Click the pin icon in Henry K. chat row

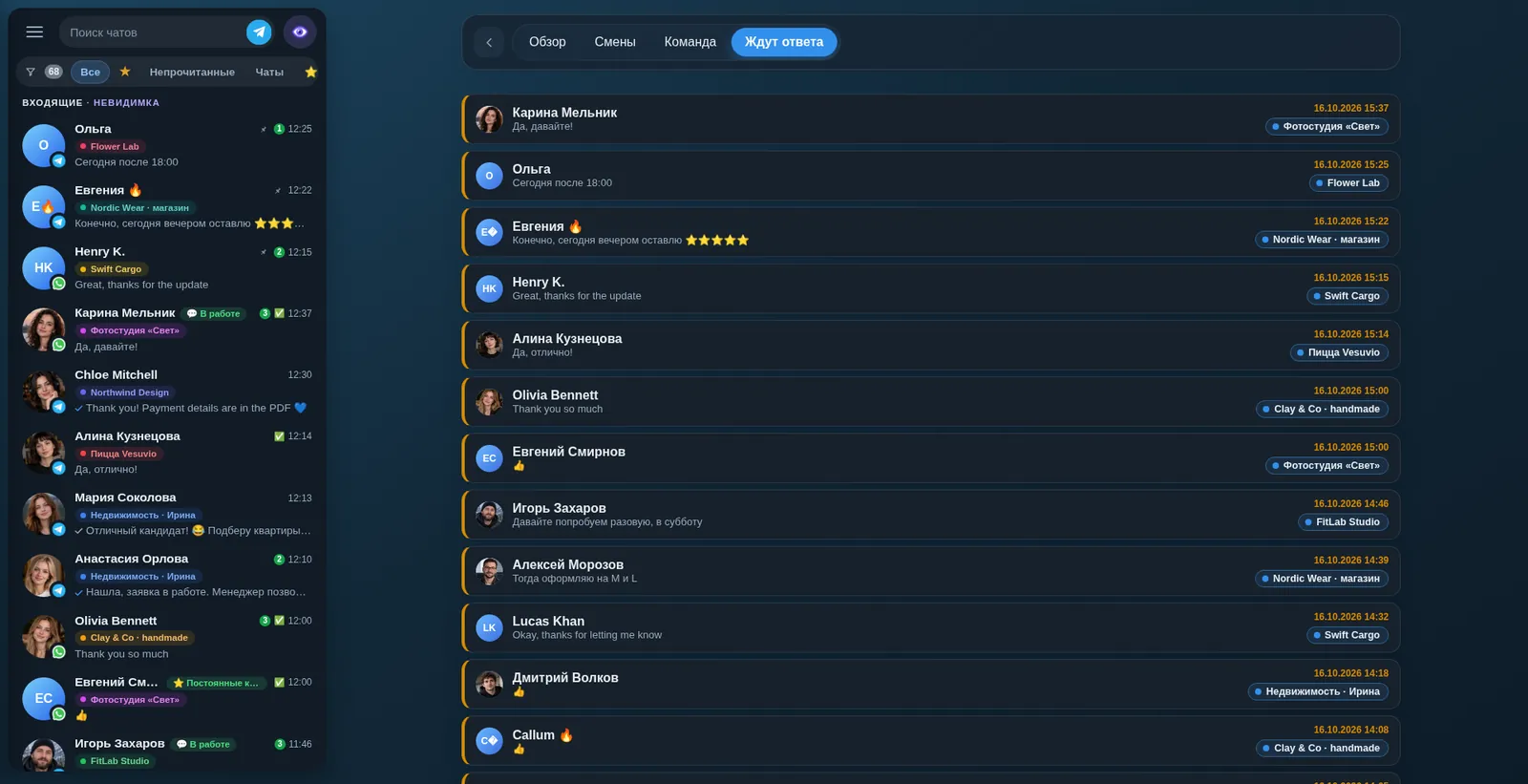pyautogui.click(x=264, y=252)
